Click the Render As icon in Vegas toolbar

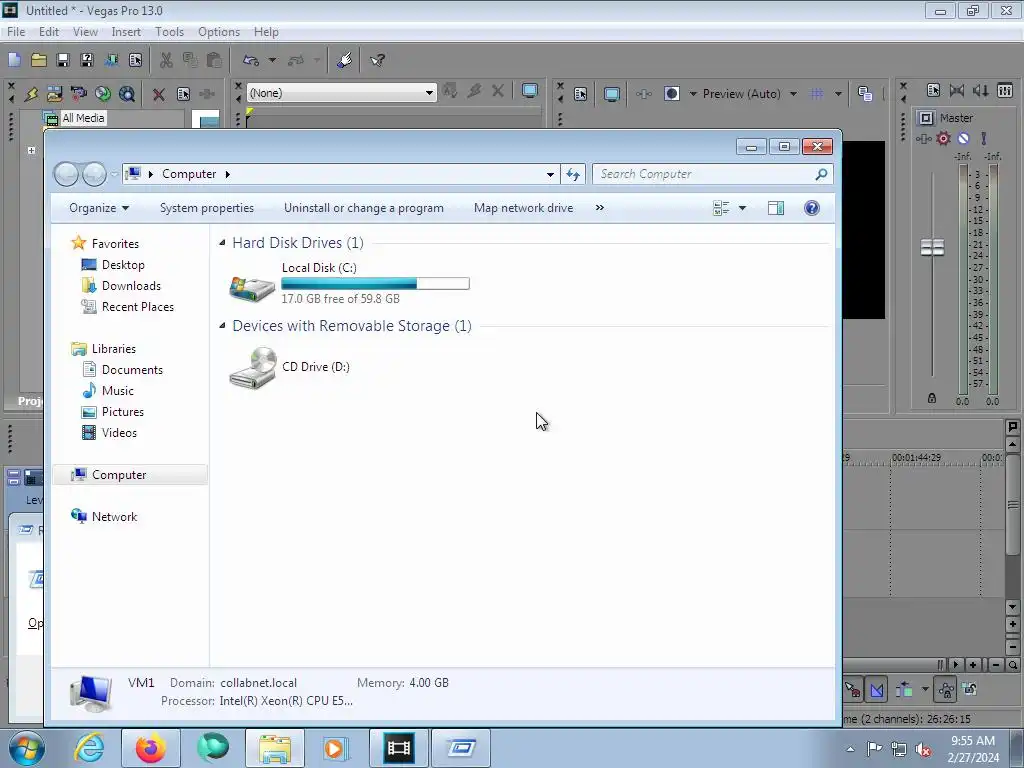pyautogui.click(x=111, y=60)
